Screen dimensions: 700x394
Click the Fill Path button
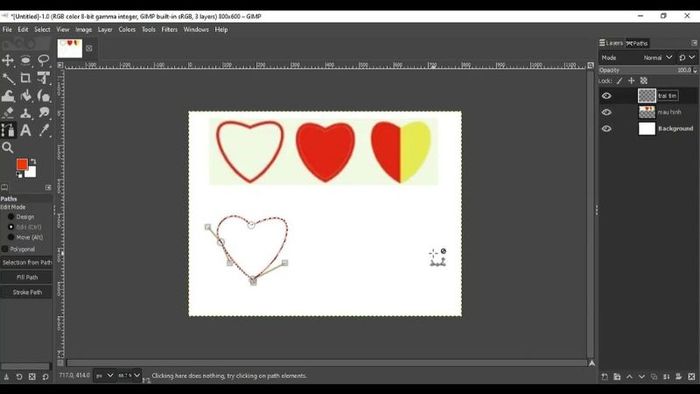tap(27, 277)
